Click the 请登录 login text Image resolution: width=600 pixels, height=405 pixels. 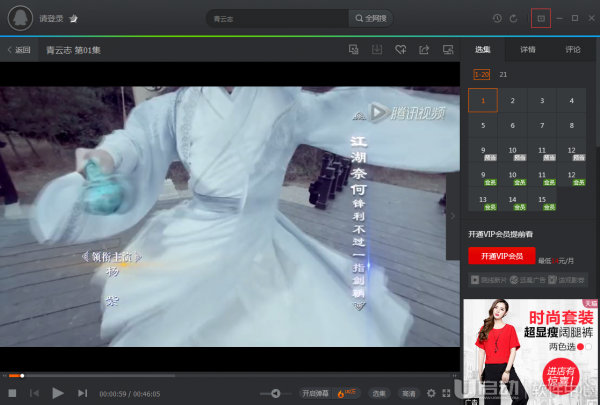pyautogui.click(x=51, y=18)
